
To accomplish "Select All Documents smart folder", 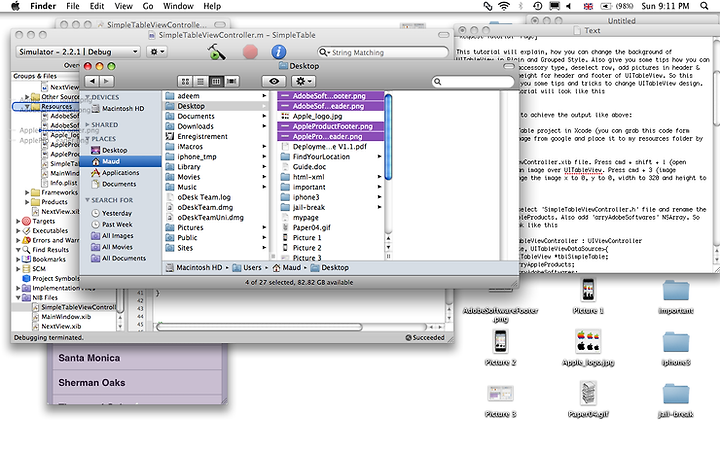I will (x=118, y=258).
